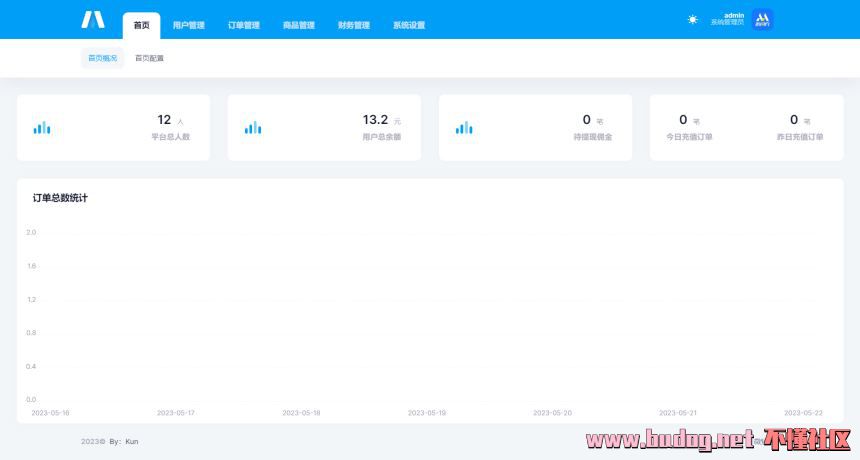This screenshot has width=860, height=460.
Task: Open the 用户管理 menu
Action: (x=189, y=25)
